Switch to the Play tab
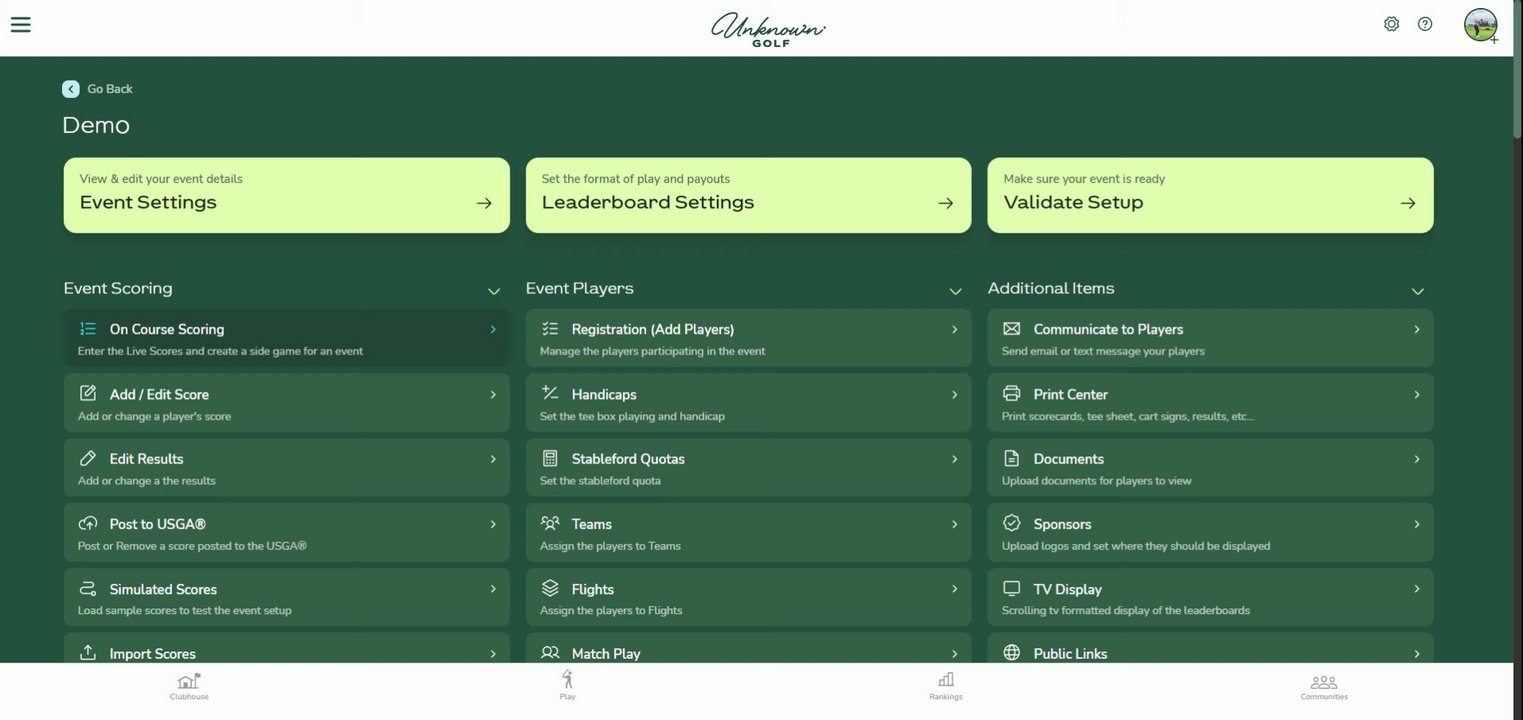This screenshot has width=1523, height=720. pos(568,685)
